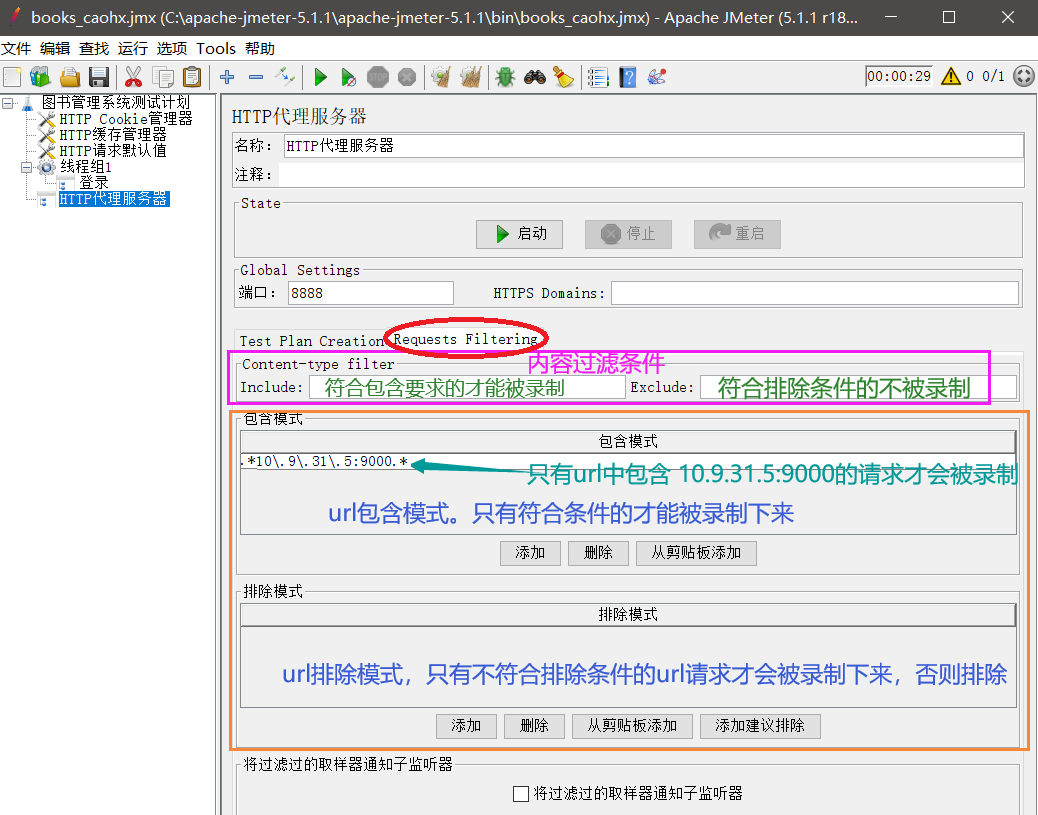Open the 选项 menu
This screenshot has width=1038, height=815.
click(170, 48)
